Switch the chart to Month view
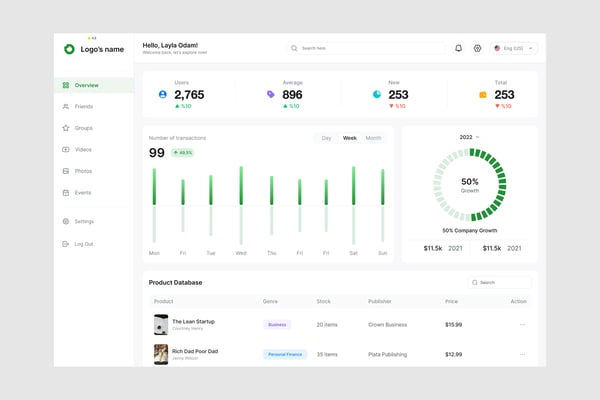Screen dimensions: 600x400 pyautogui.click(x=373, y=138)
